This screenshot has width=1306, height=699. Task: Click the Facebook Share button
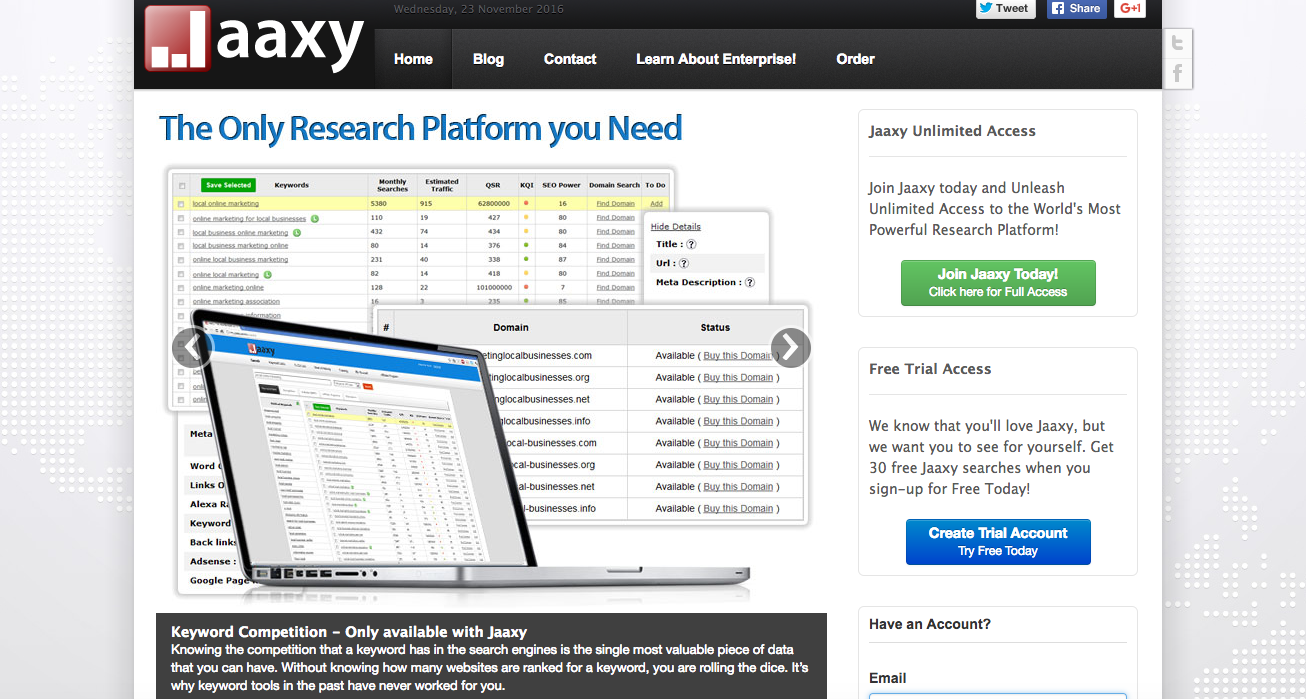[1076, 8]
